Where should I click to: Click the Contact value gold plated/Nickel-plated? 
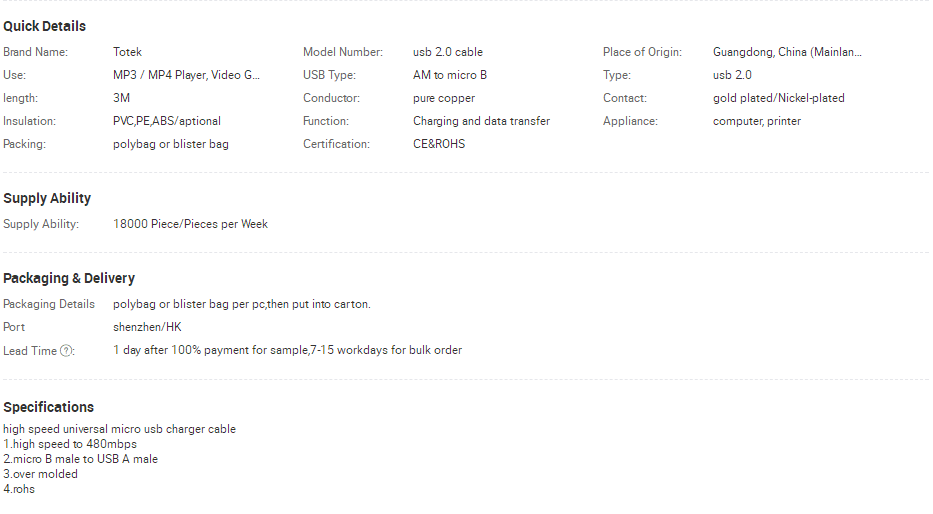pos(779,98)
